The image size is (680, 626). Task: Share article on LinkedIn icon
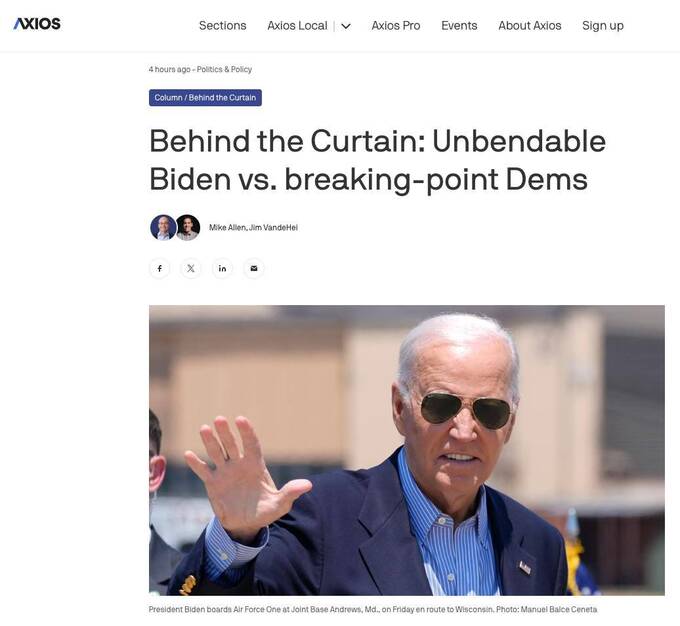(222, 269)
